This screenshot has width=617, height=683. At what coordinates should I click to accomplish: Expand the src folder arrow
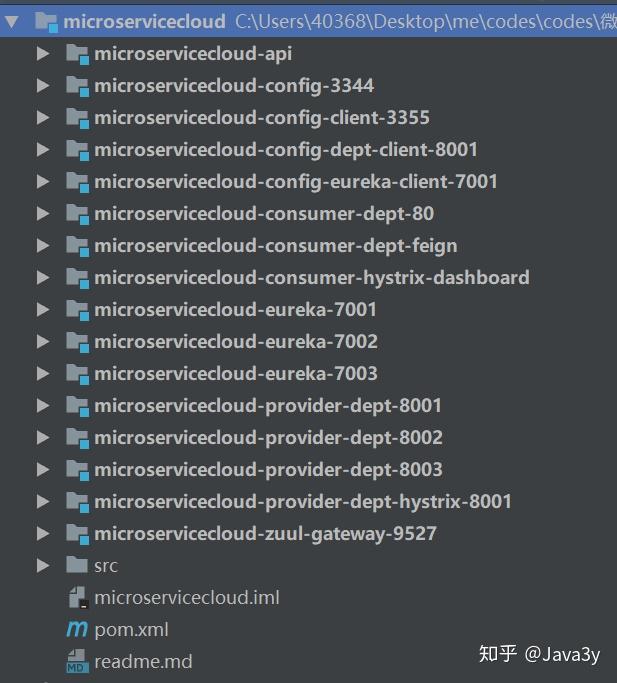click(x=43, y=565)
